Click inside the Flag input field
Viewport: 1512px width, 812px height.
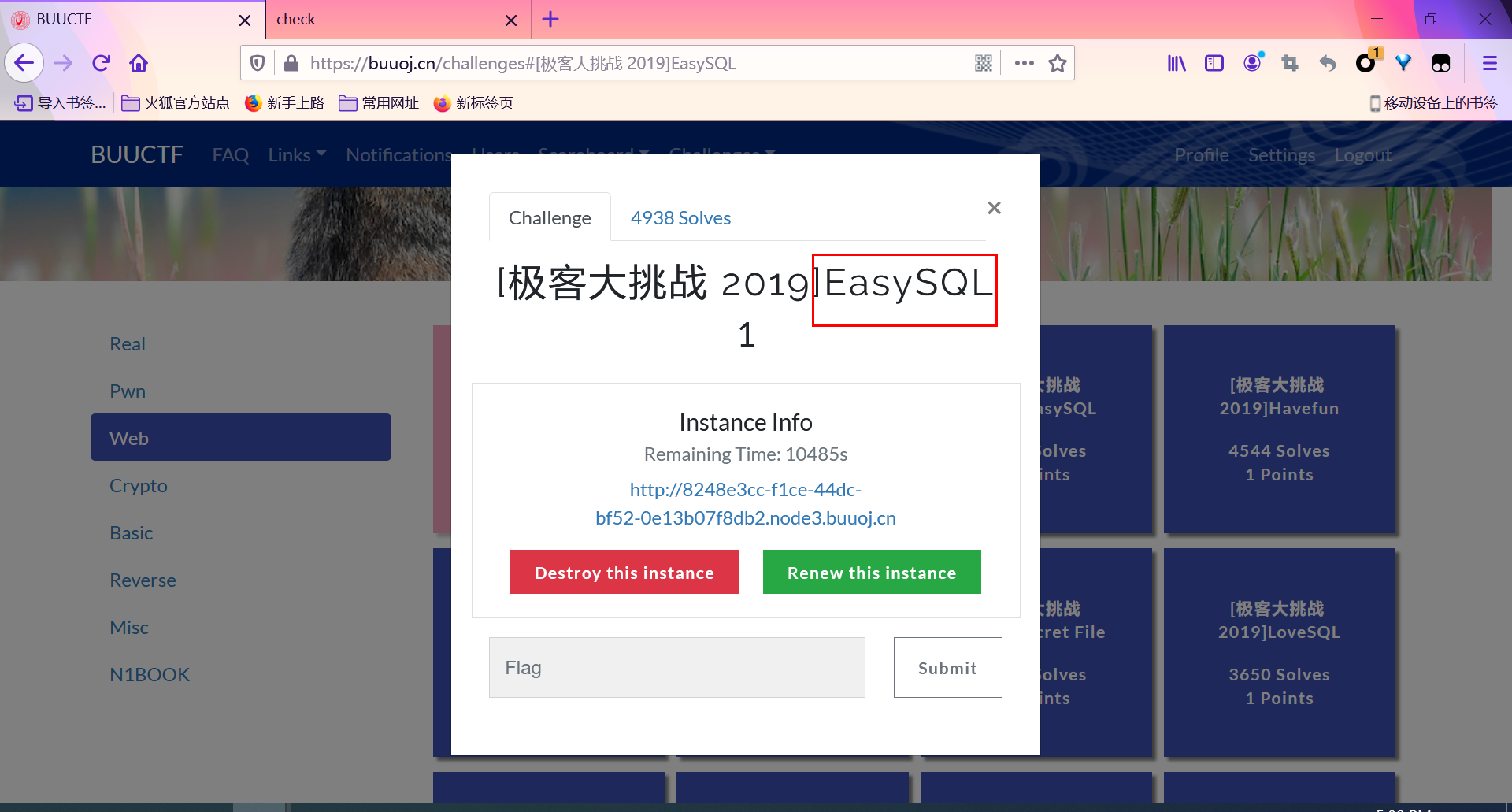point(676,667)
